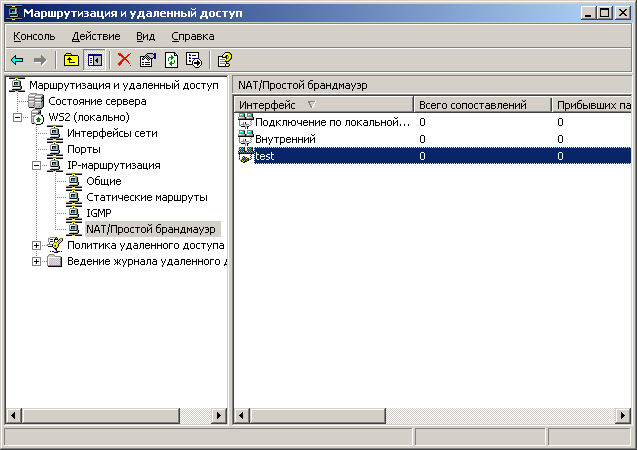This screenshot has height=450, width=637.
Task: Sort by the Интерфейс column header
Action: 324,105
